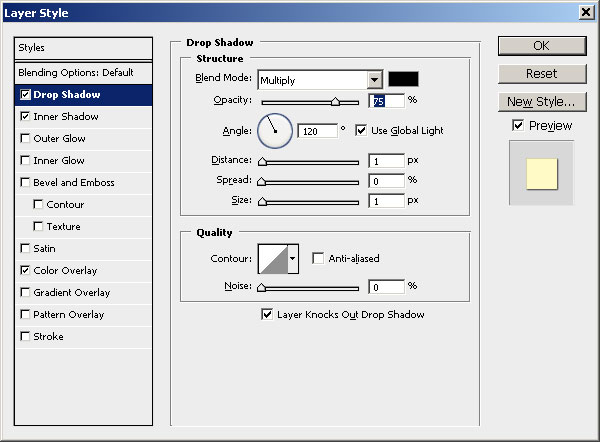Click the Reset button
The height and width of the screenshot is (442, 600).
(542, 73)
